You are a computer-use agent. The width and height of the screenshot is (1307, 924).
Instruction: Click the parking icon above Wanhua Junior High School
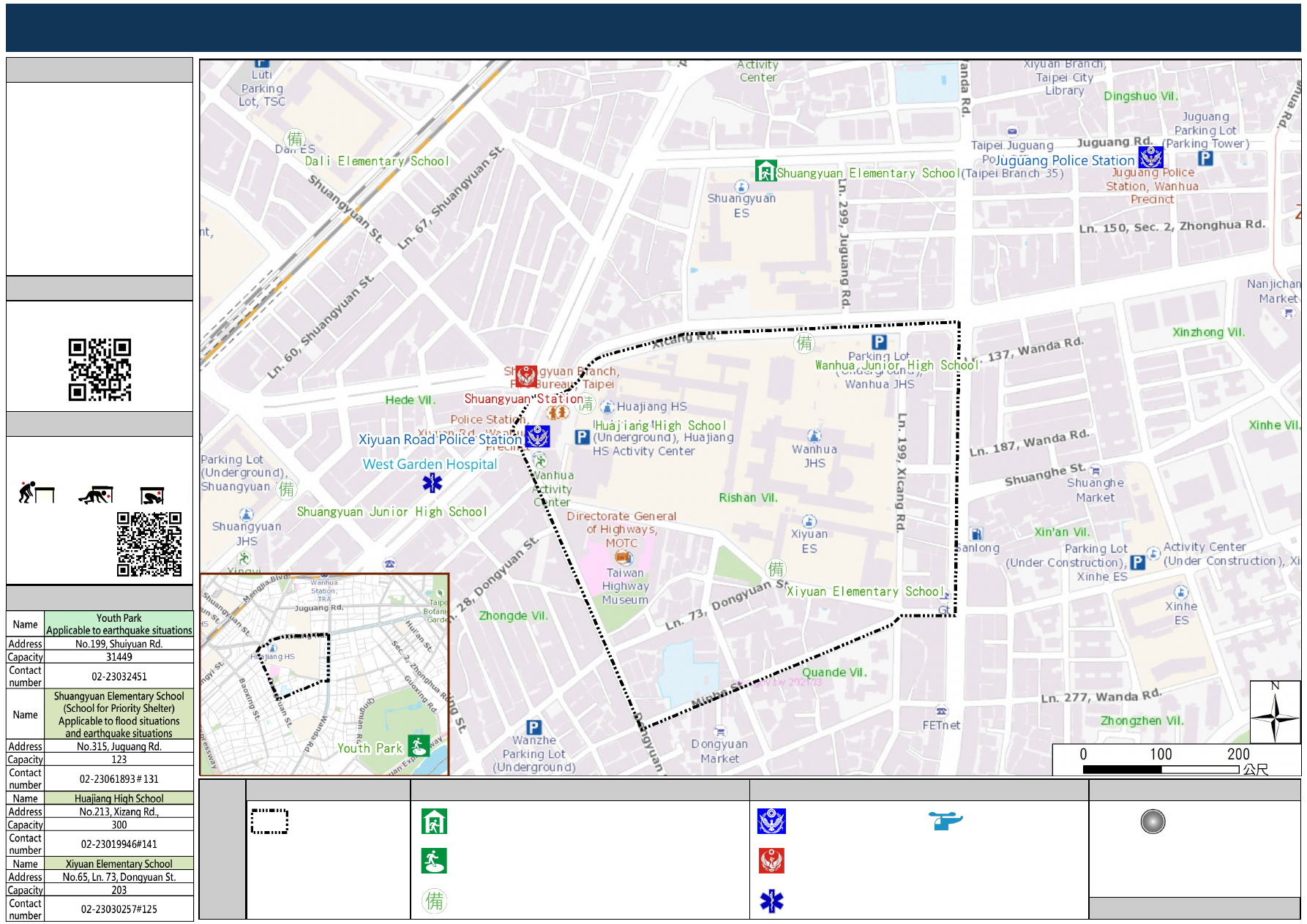(880, 342)
